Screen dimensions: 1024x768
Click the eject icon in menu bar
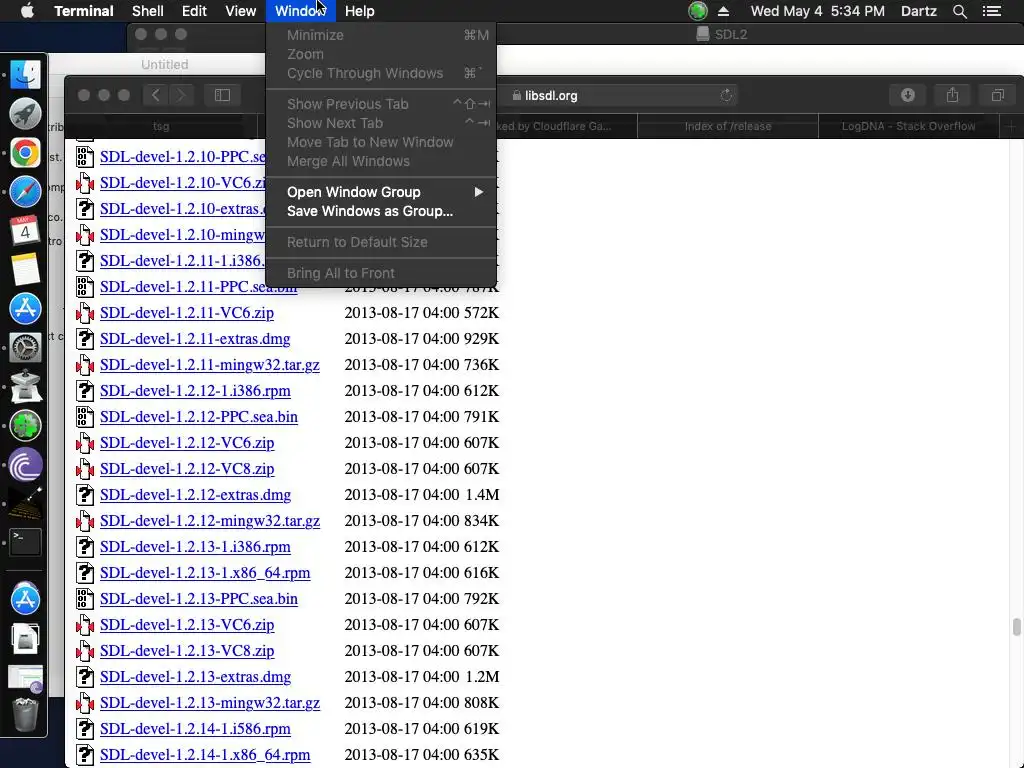(723, 11)
